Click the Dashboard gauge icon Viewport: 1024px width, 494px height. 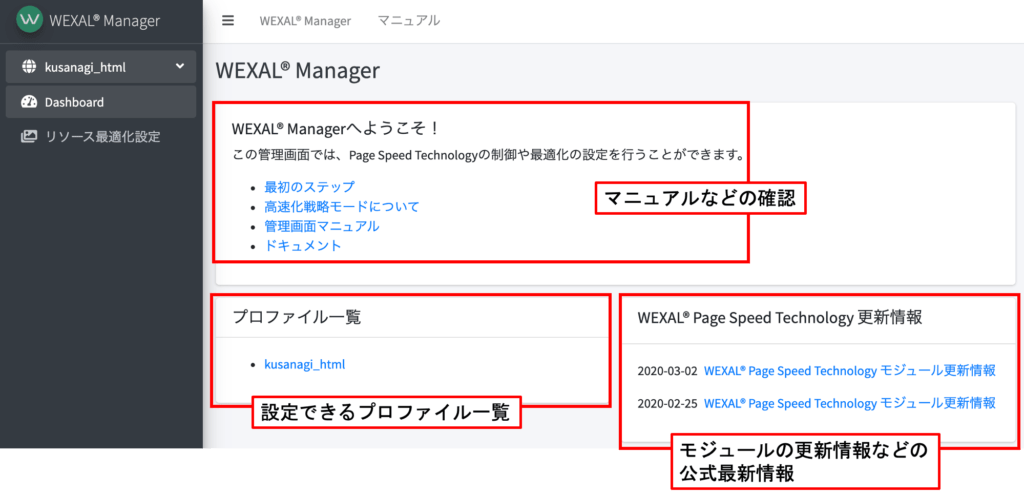coord(29,102)
